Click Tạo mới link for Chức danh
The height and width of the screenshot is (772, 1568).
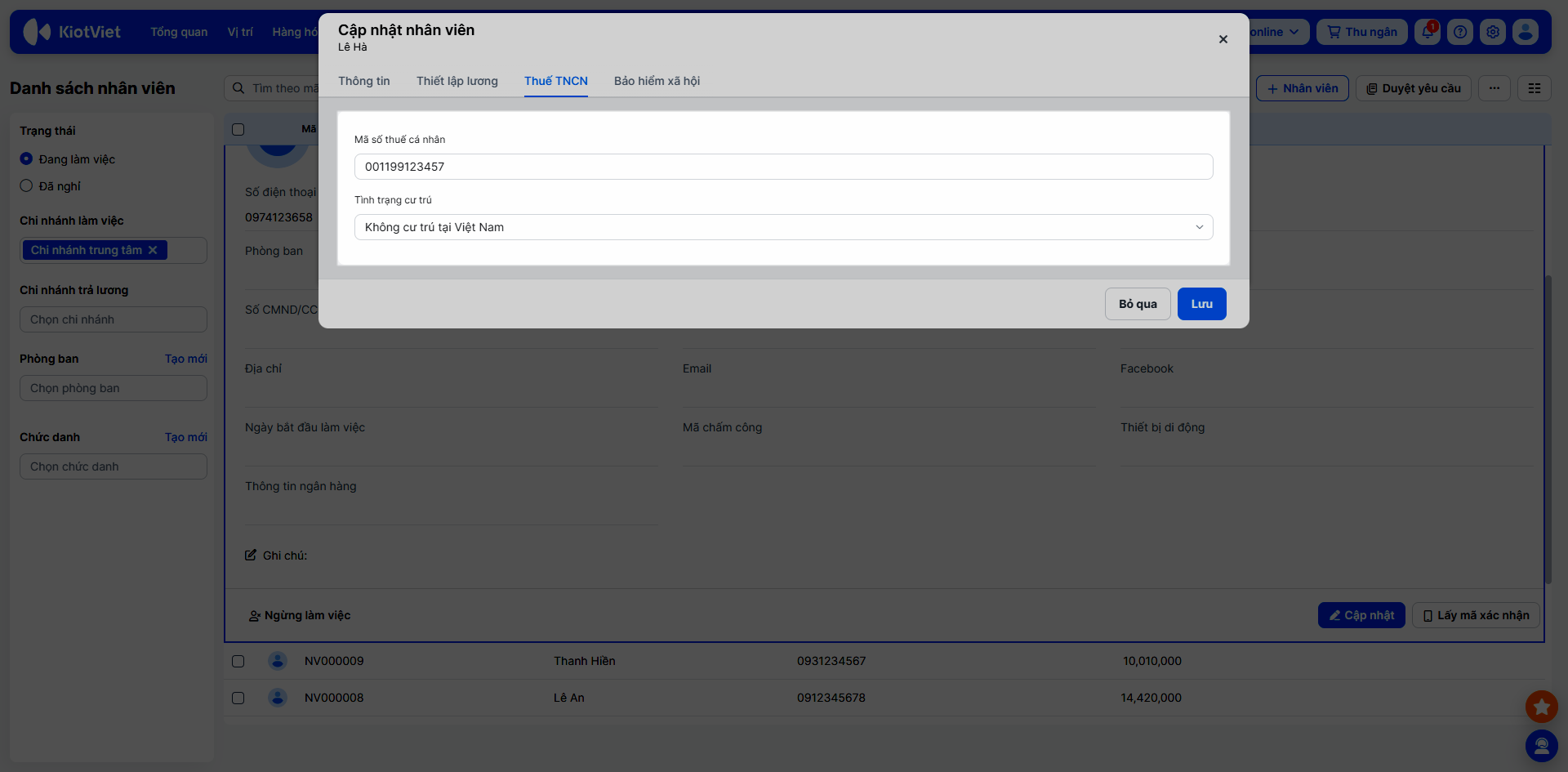point(186,437)
